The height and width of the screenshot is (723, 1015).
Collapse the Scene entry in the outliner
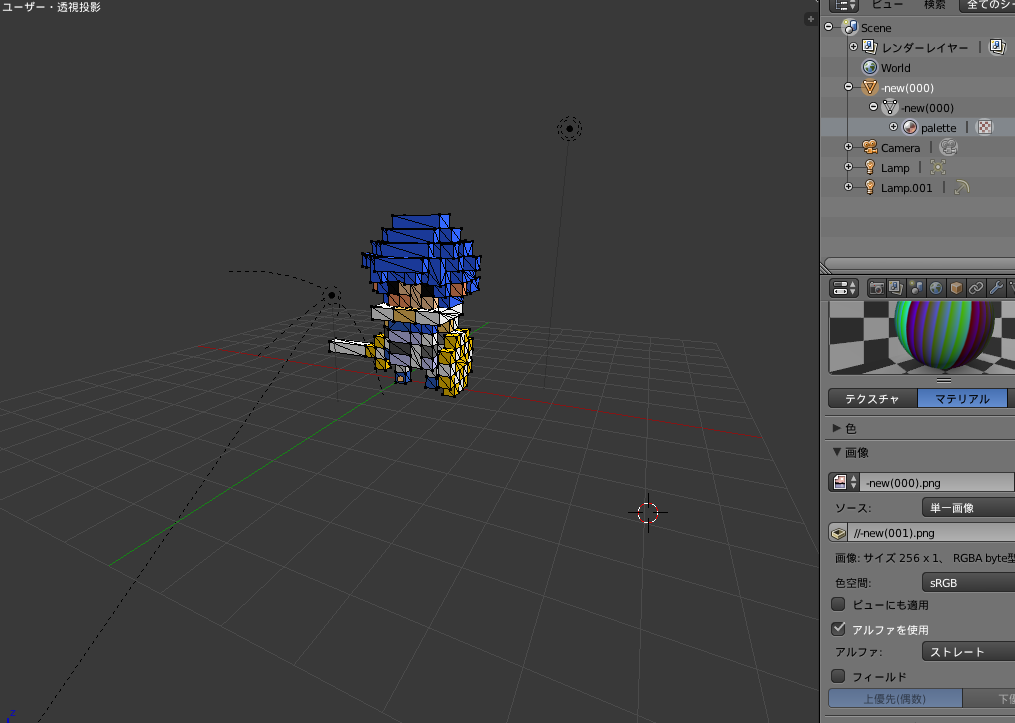coord(829,27)
